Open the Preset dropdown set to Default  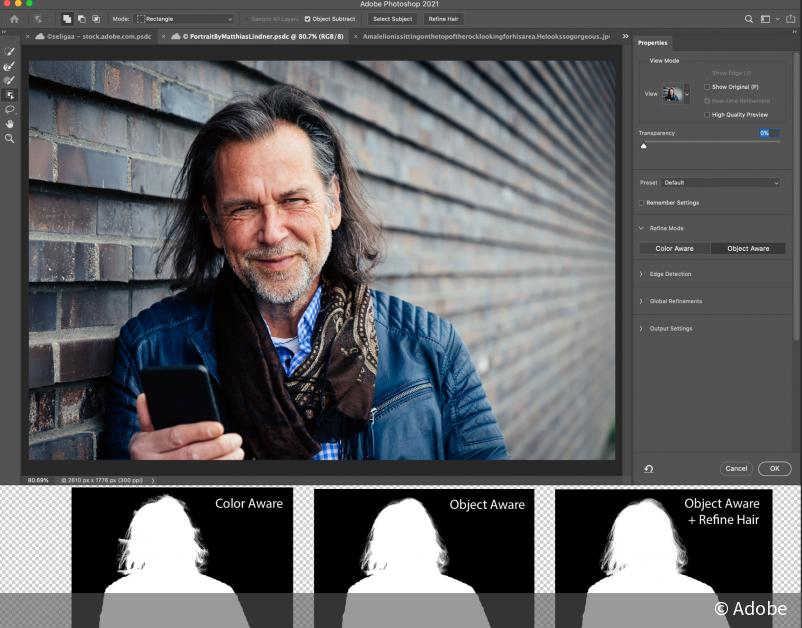coord(720,182)
